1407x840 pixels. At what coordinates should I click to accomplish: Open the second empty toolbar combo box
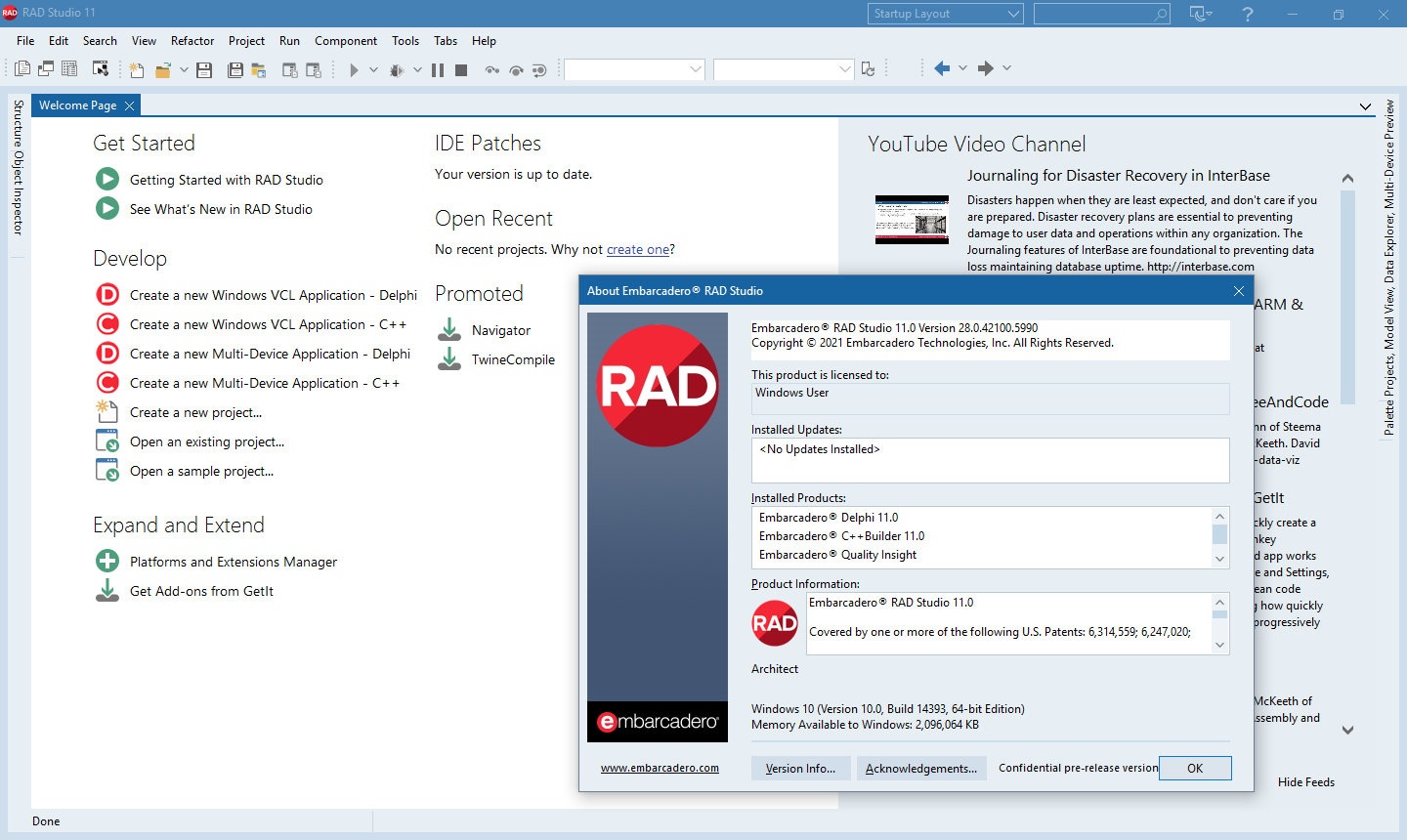click(784, 69)
